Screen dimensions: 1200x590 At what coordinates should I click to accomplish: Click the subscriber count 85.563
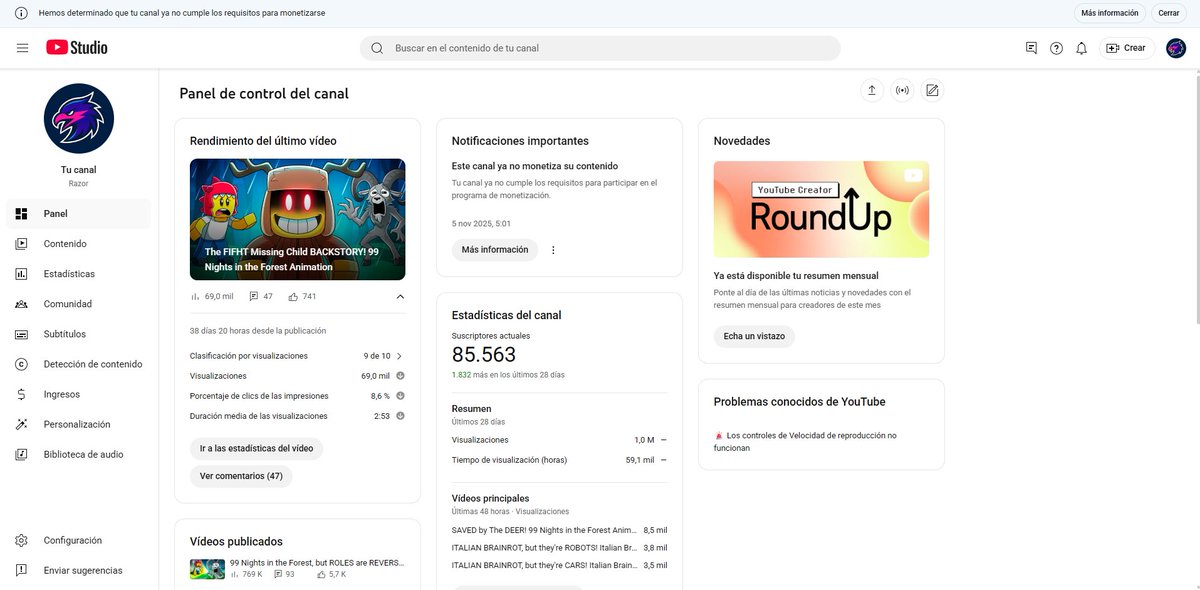(x=484, y=355)
